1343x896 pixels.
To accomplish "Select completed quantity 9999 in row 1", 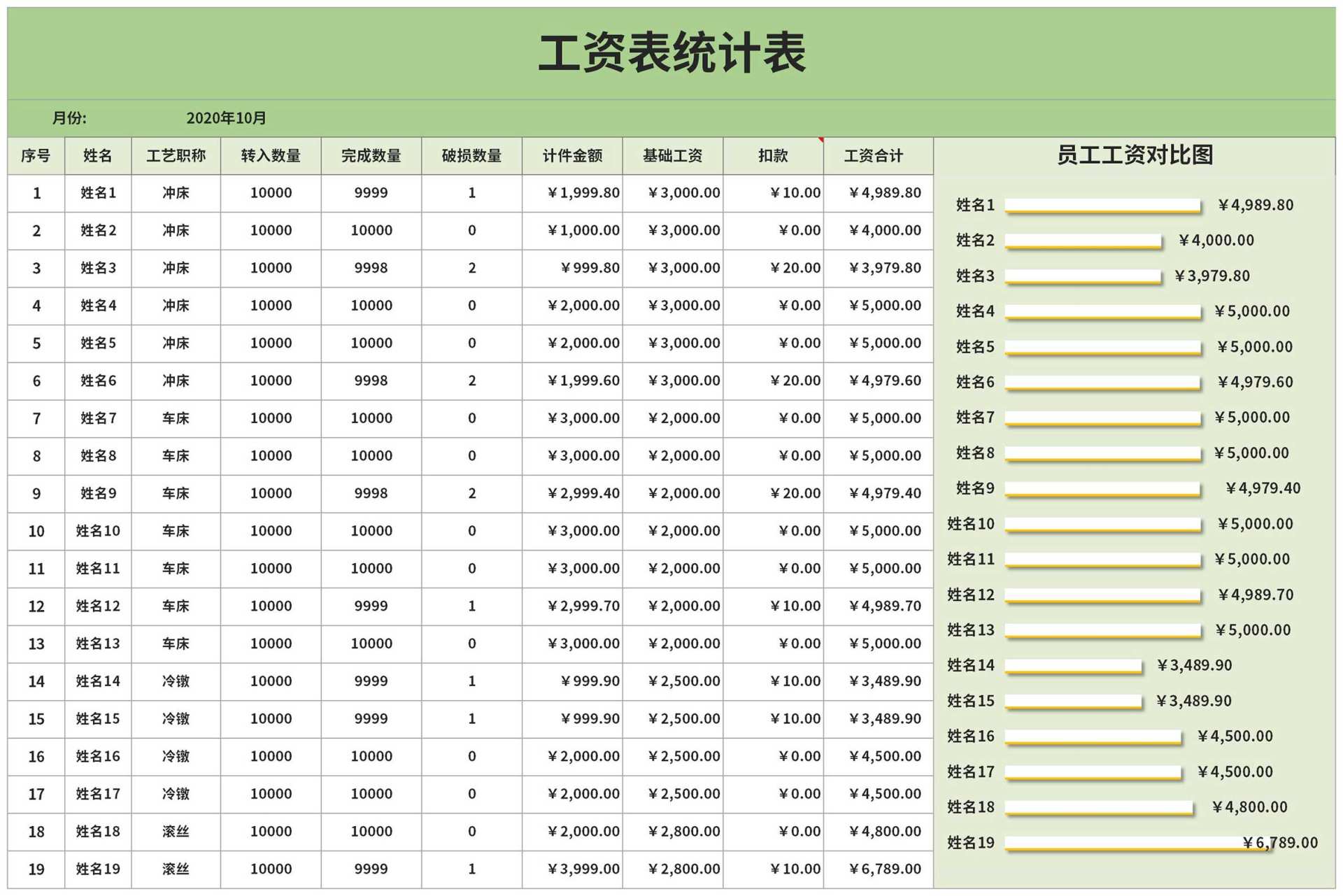I will [x=371, y=193].
